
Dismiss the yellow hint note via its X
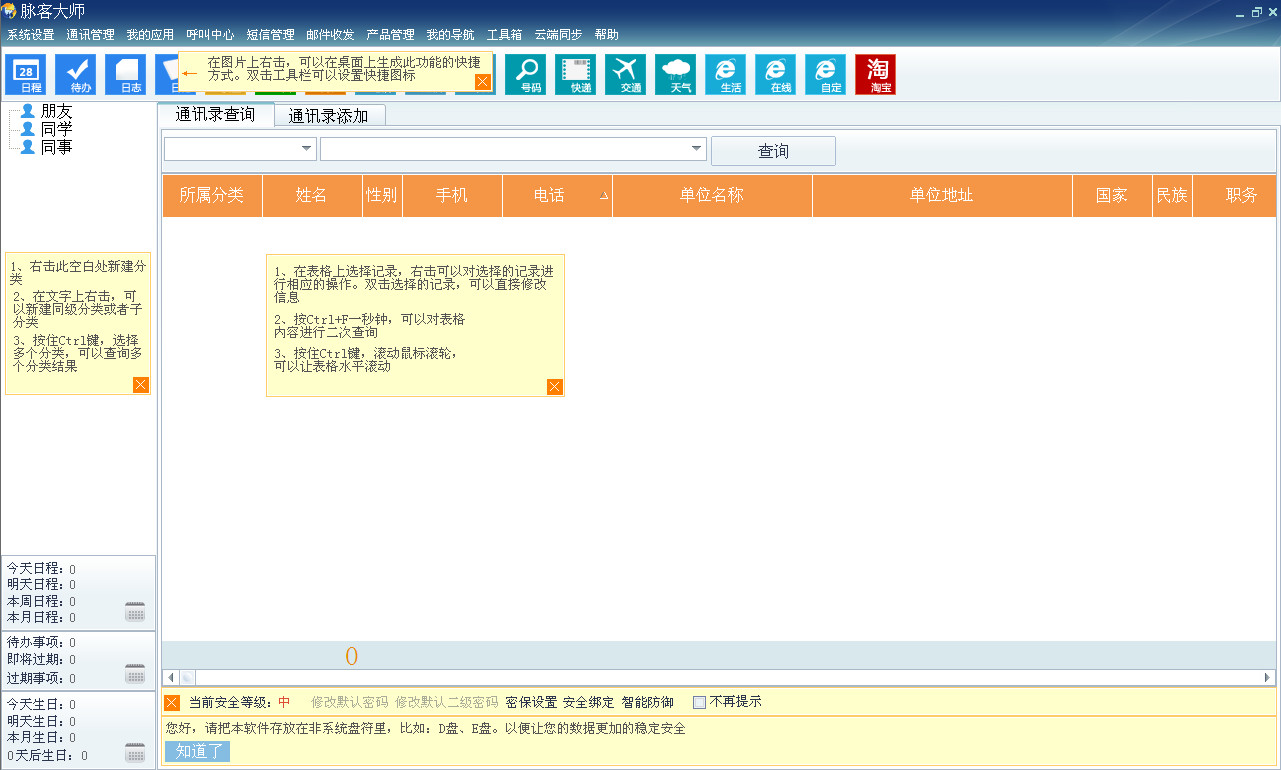point(554,387)
